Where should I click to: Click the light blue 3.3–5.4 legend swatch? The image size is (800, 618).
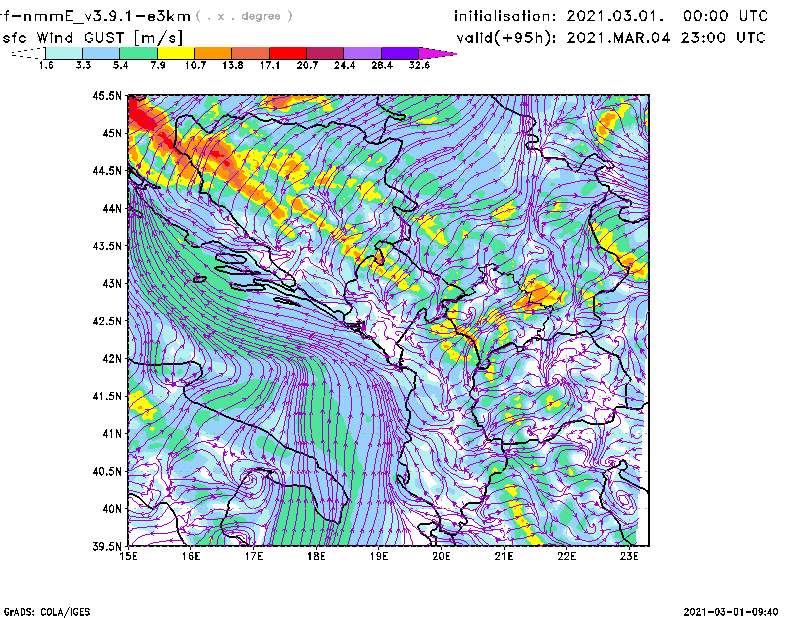click(x=101, y=53)
